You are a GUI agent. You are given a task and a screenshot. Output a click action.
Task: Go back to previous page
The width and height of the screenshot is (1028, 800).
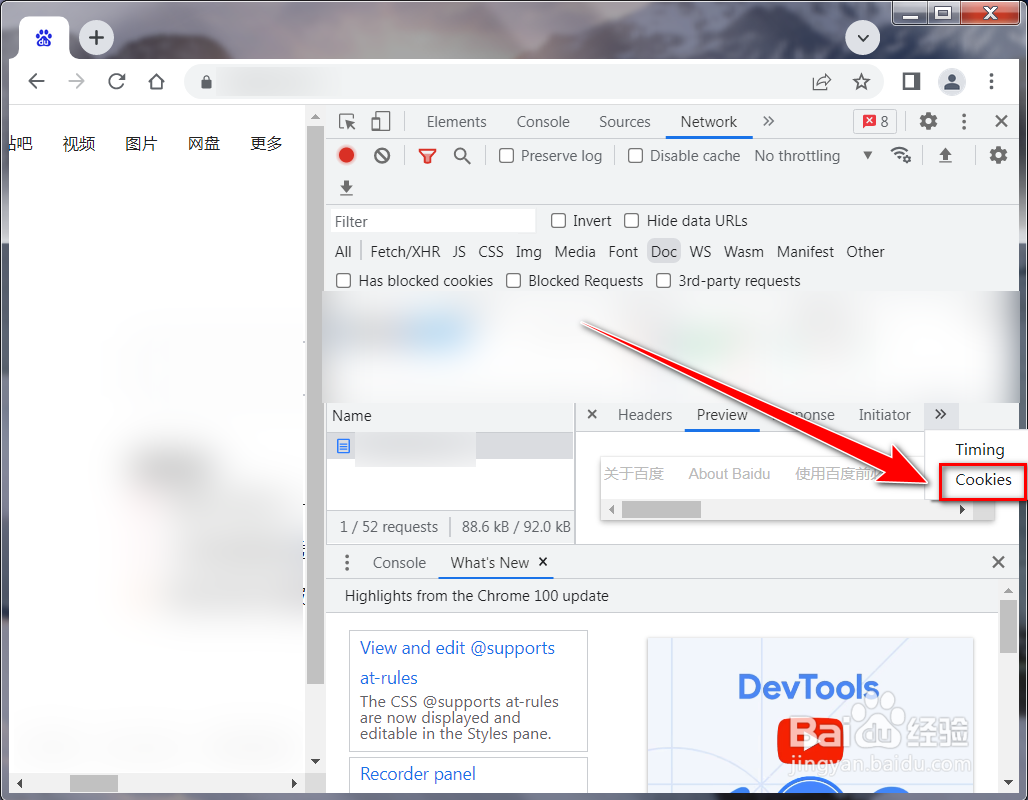coord(37,81)
